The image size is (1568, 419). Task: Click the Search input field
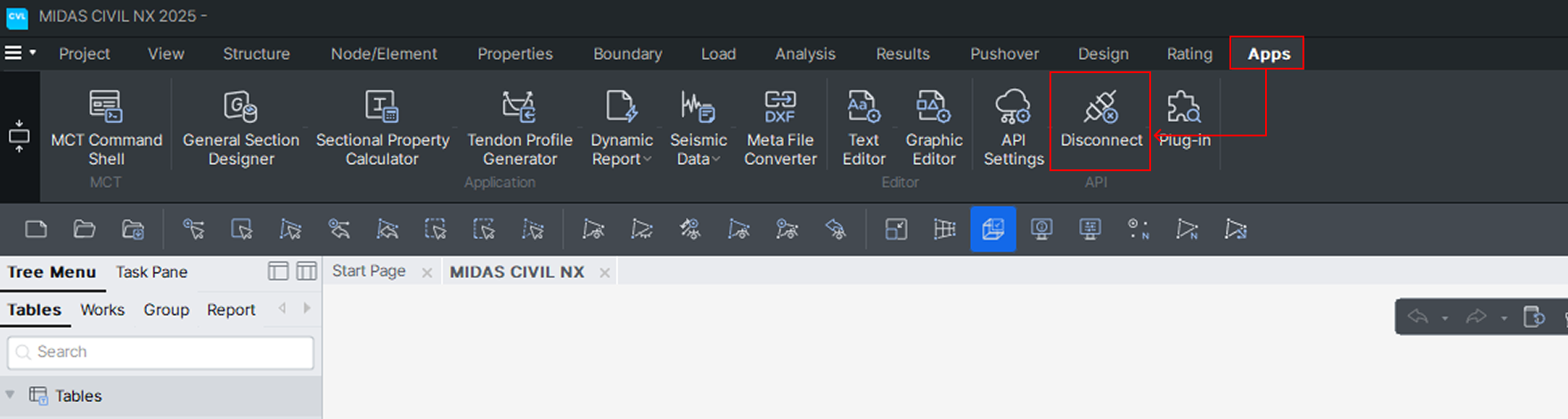(x=160, y=352)
